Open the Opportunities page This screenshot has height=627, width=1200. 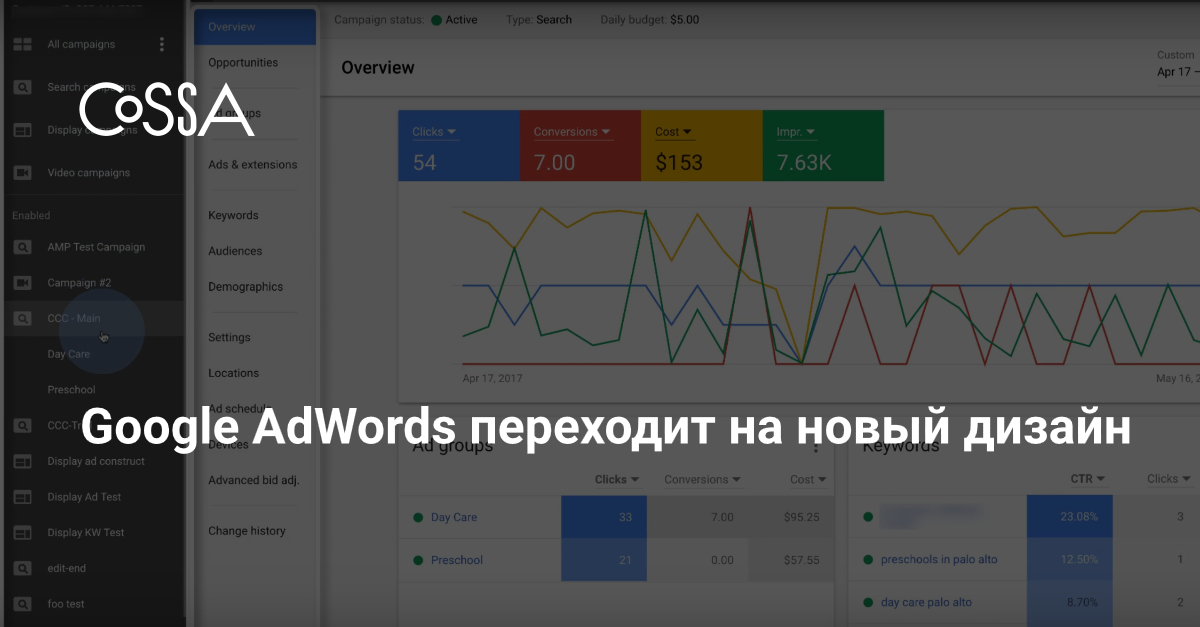pos(243,63)
